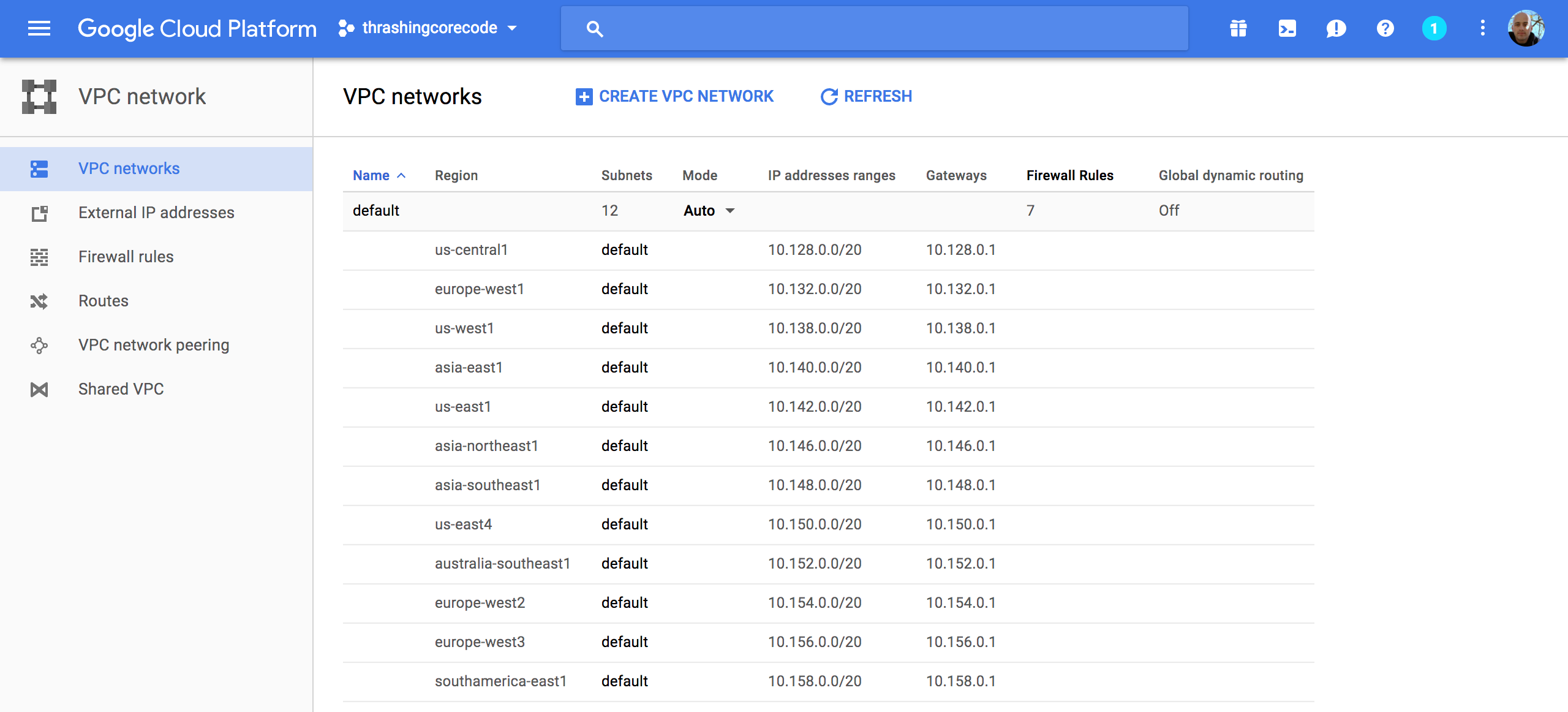Viewport: 1568px width, 712px height.
Task: Open the free trial gift icon
Action: click(1238, 28)
